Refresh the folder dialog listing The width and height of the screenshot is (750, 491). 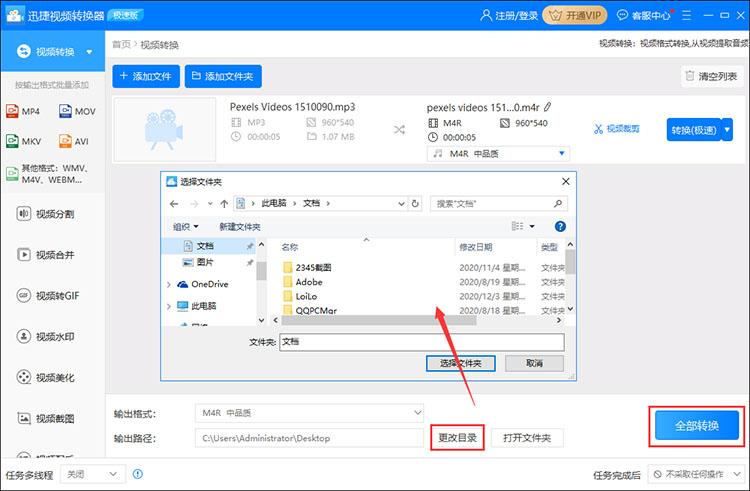click(415, 204)
